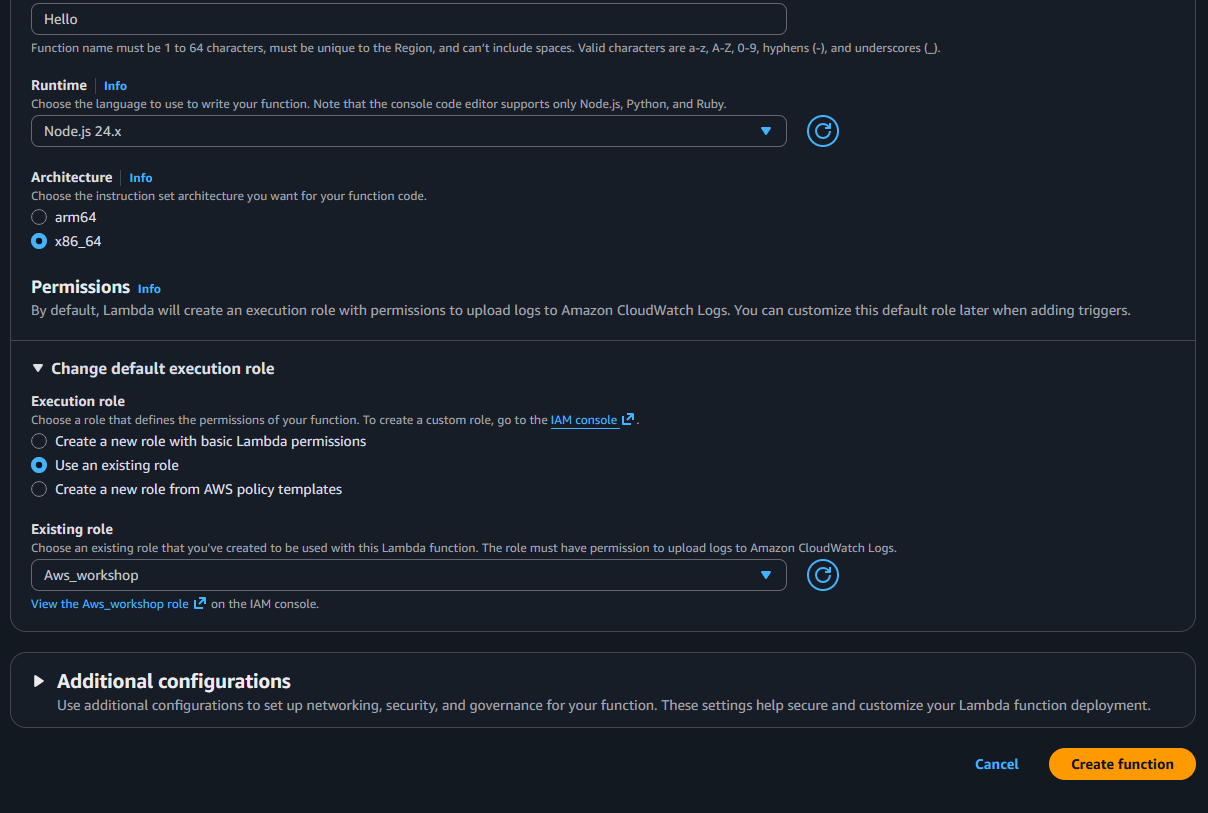Click the refresh icon beside Runtime dropdown
The width and height of the screenshot is (1208, 813).
822,131
